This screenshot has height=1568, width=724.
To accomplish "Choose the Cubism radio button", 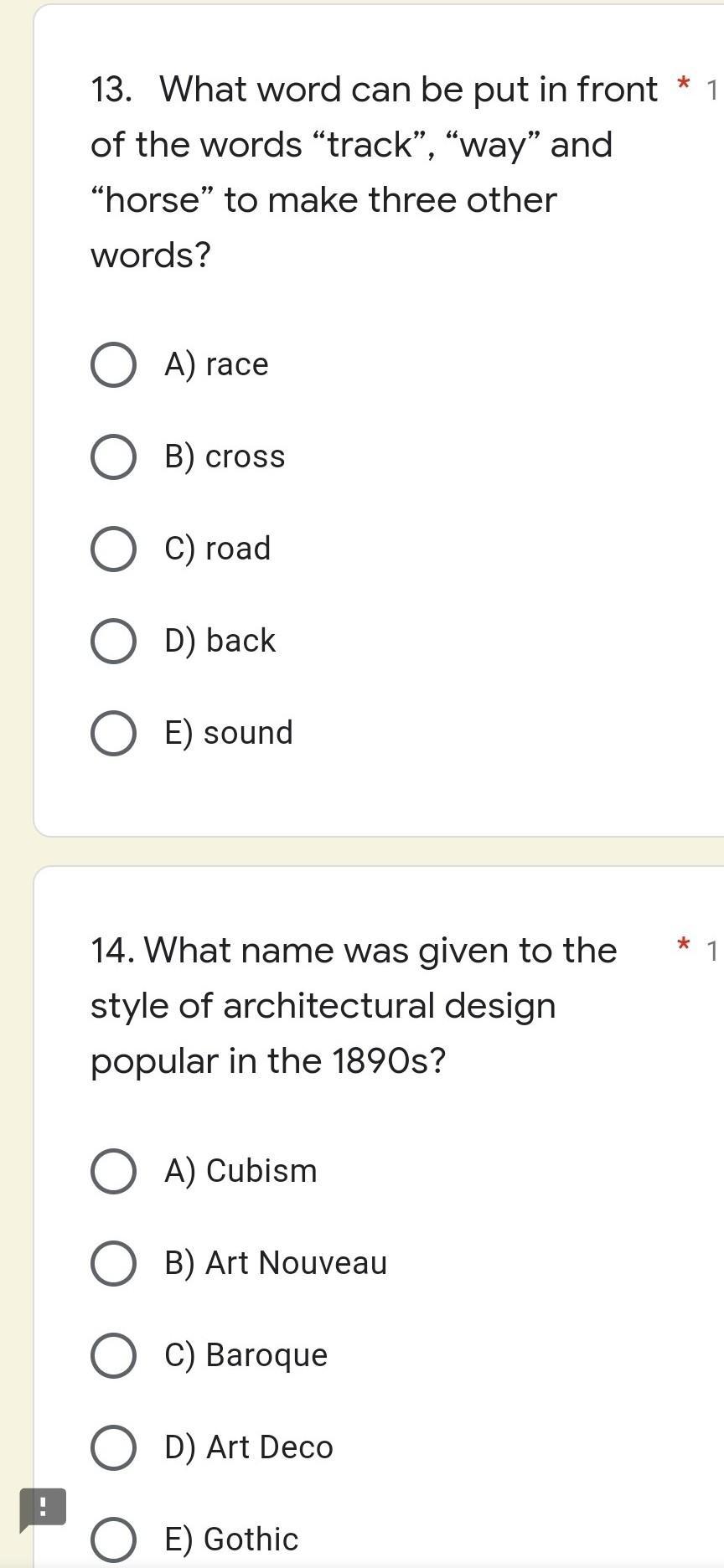I will pyautogui.click(x=113, y=1171).
